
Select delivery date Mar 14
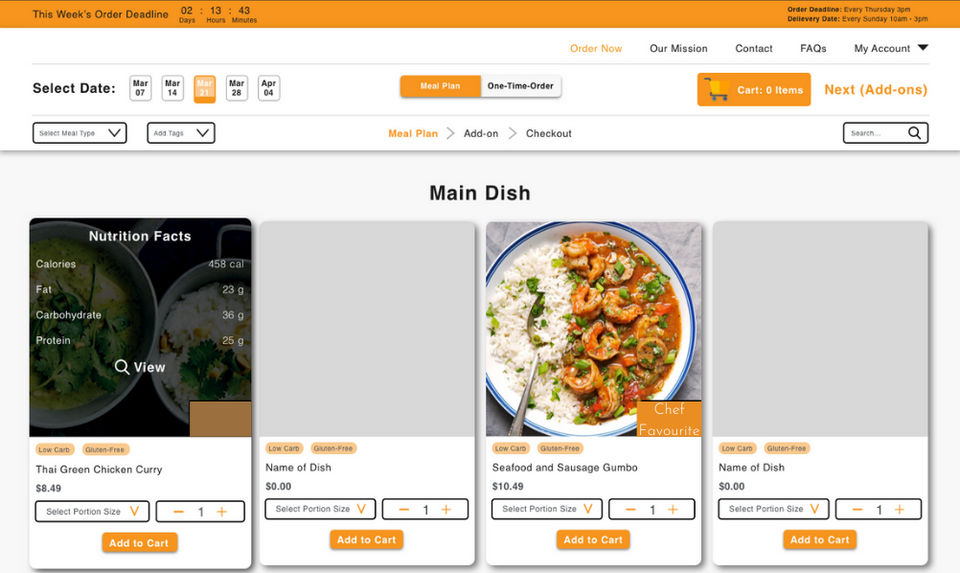tap(173, 88)
